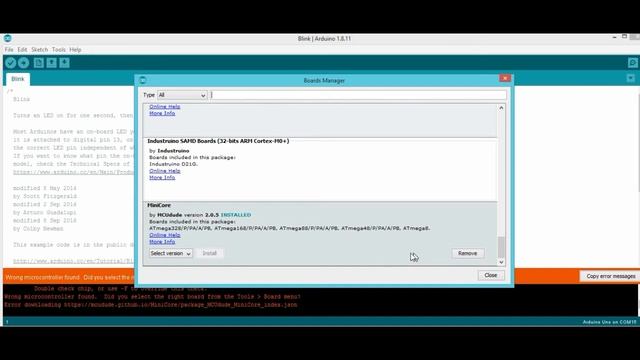The image size is (640, 360).
Task: Open a sketch with the Open icon
Action: (51, 63)
